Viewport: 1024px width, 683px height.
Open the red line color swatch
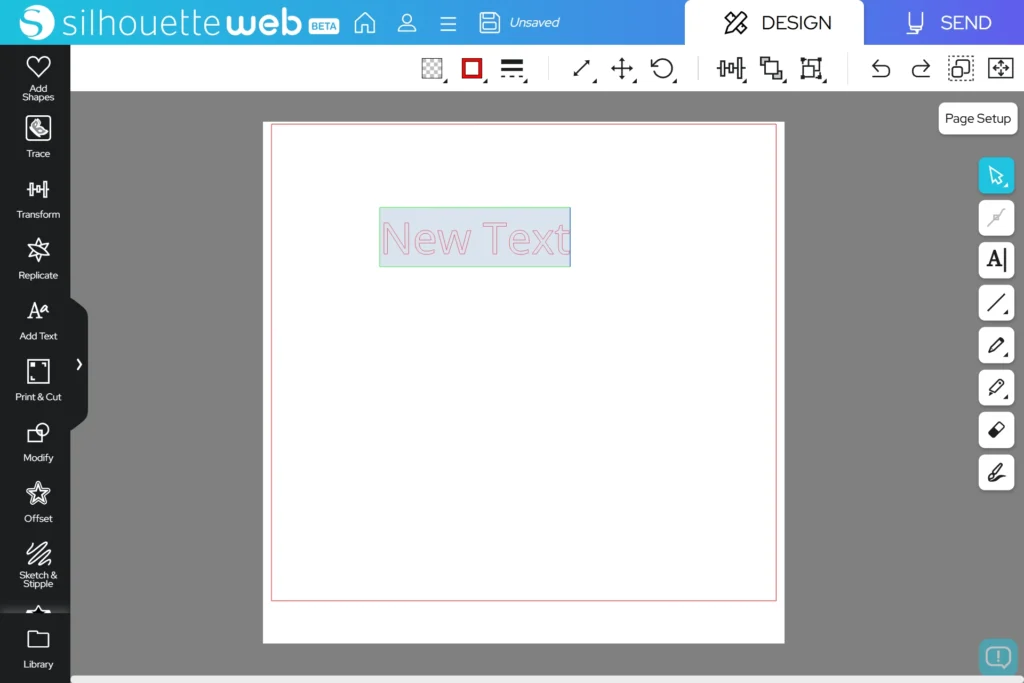coord(472,69)
